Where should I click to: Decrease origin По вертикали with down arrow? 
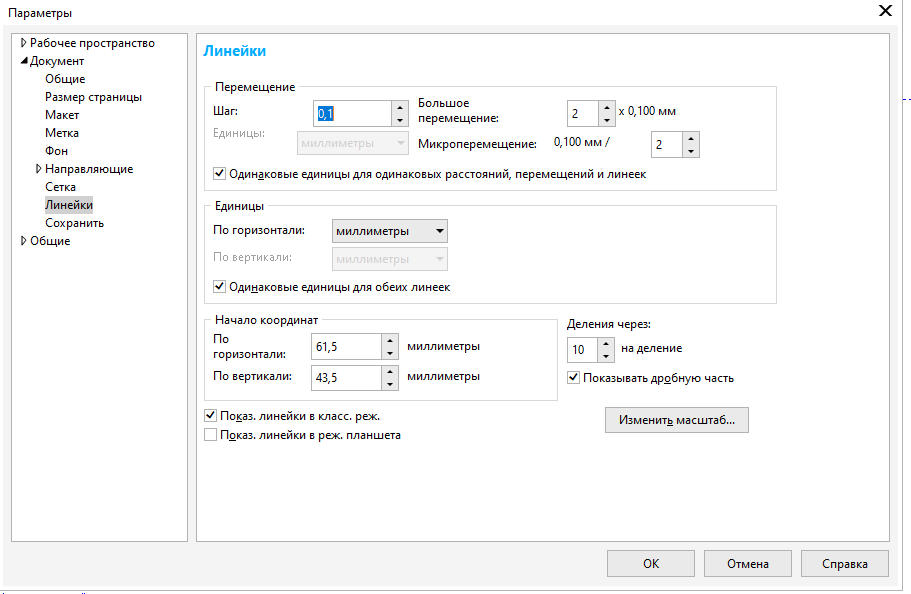390,384
